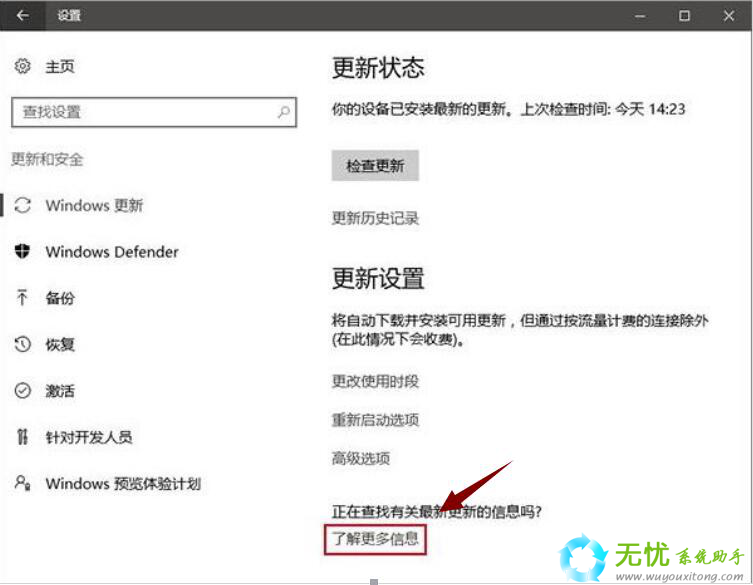Open Windows Defender settings

pos(112,252)
